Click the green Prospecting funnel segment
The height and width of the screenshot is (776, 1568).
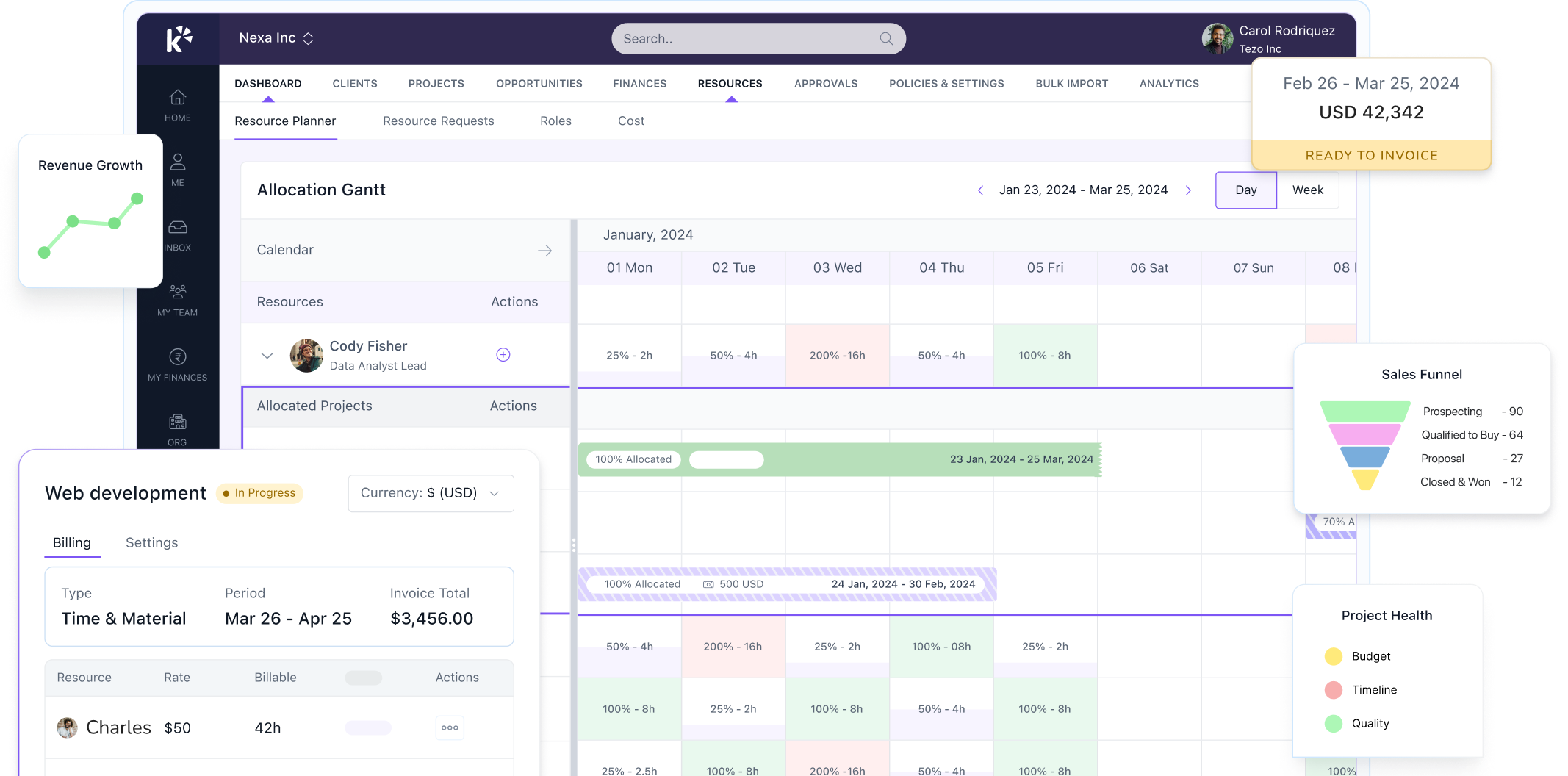tap(1365, 412)
